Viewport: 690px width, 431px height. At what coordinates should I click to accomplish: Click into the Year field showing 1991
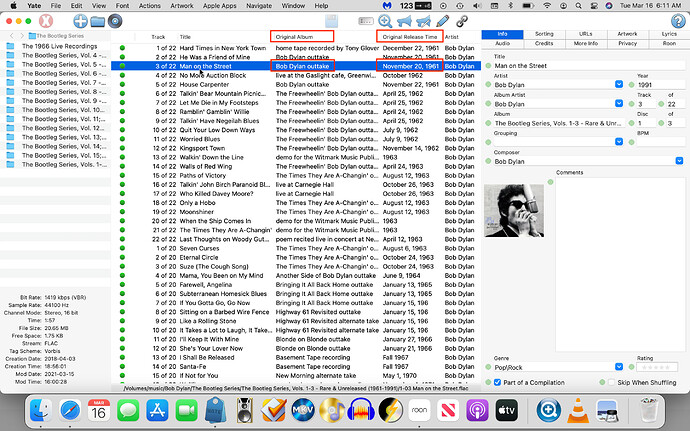(x=660, y=85)
